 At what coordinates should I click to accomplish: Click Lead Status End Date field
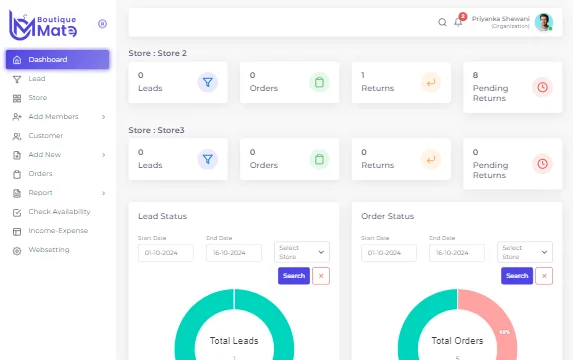coord(234,253)
